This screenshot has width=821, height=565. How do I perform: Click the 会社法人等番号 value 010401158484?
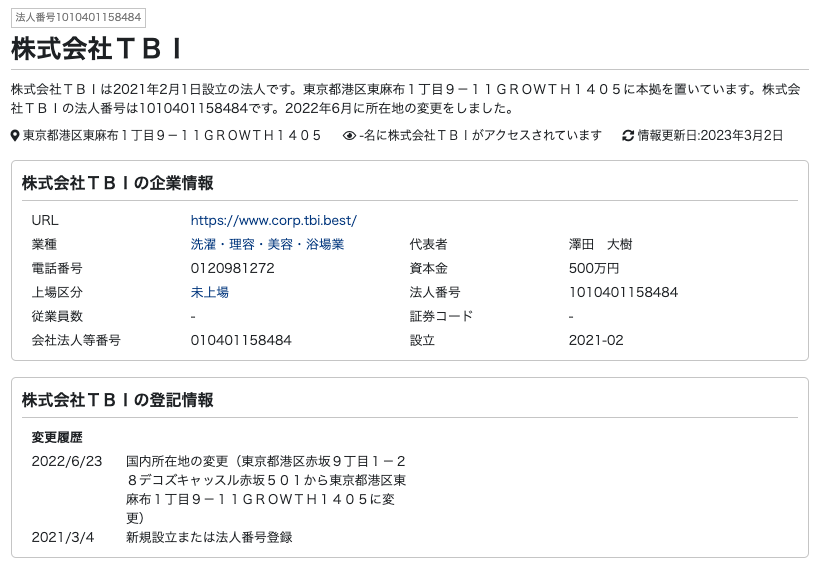[x=241, y=340]
